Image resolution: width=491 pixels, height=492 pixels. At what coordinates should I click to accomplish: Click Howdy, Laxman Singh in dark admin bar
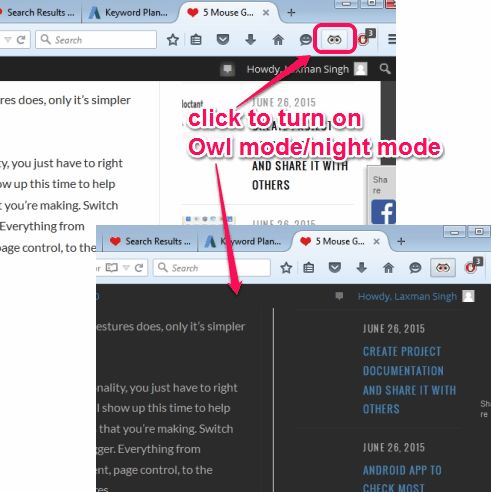[x=407, y=296]
